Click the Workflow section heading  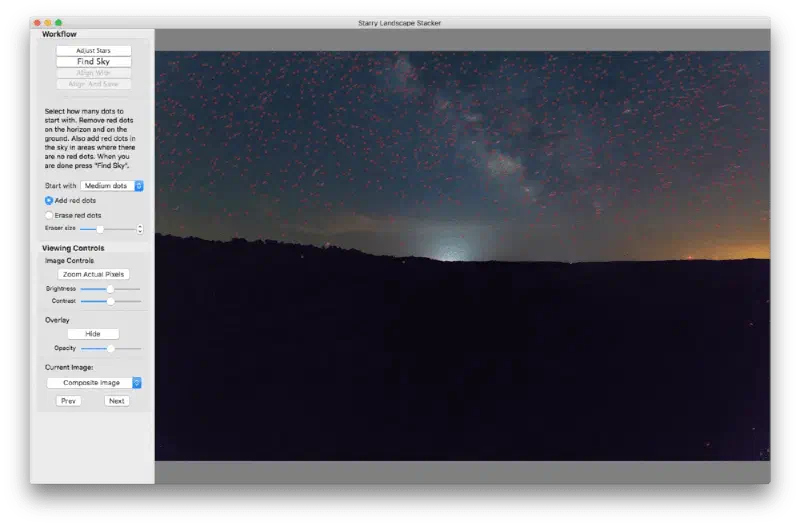point(59,34)
